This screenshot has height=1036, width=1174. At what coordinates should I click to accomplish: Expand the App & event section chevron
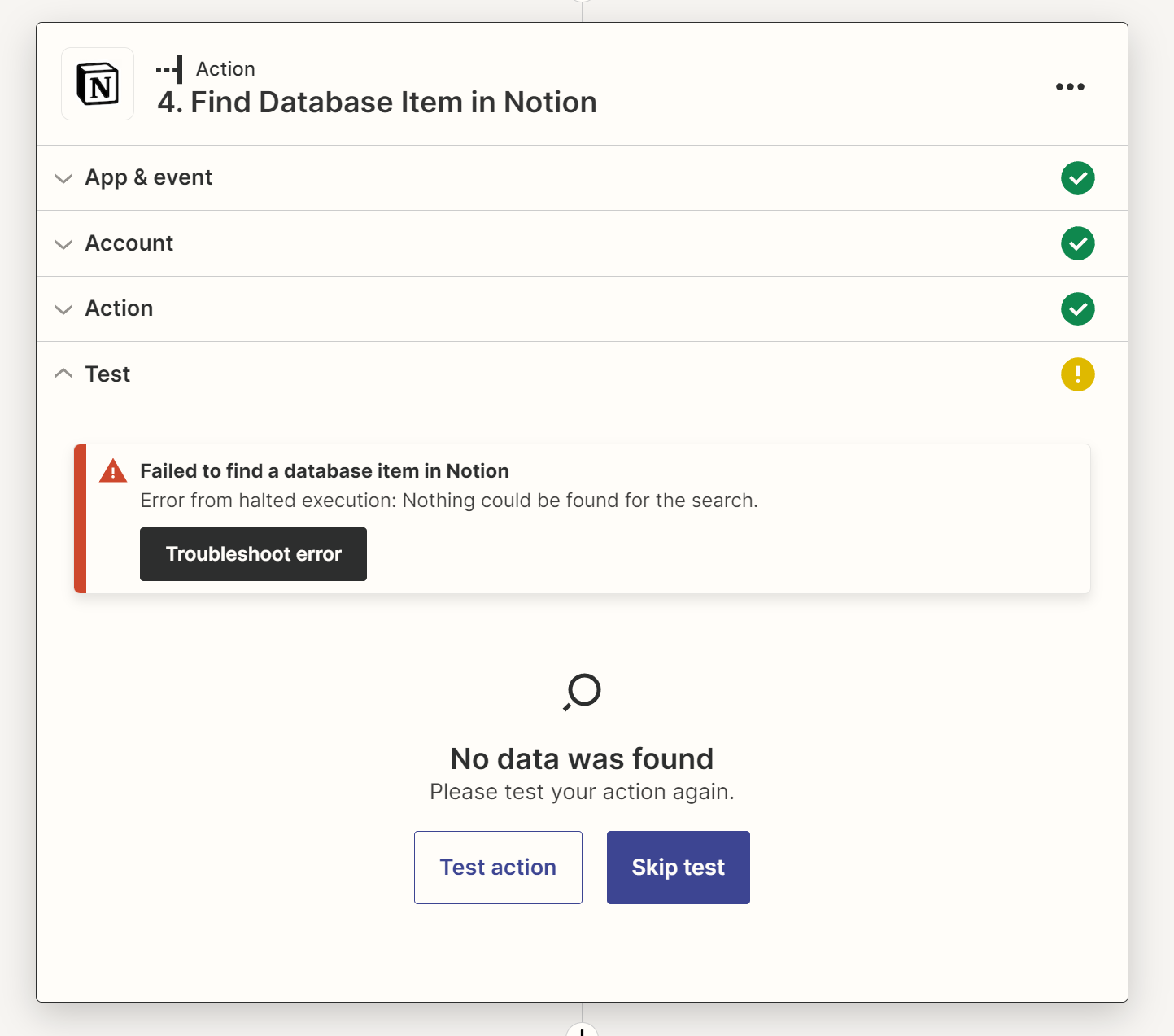tap(63, 178)
